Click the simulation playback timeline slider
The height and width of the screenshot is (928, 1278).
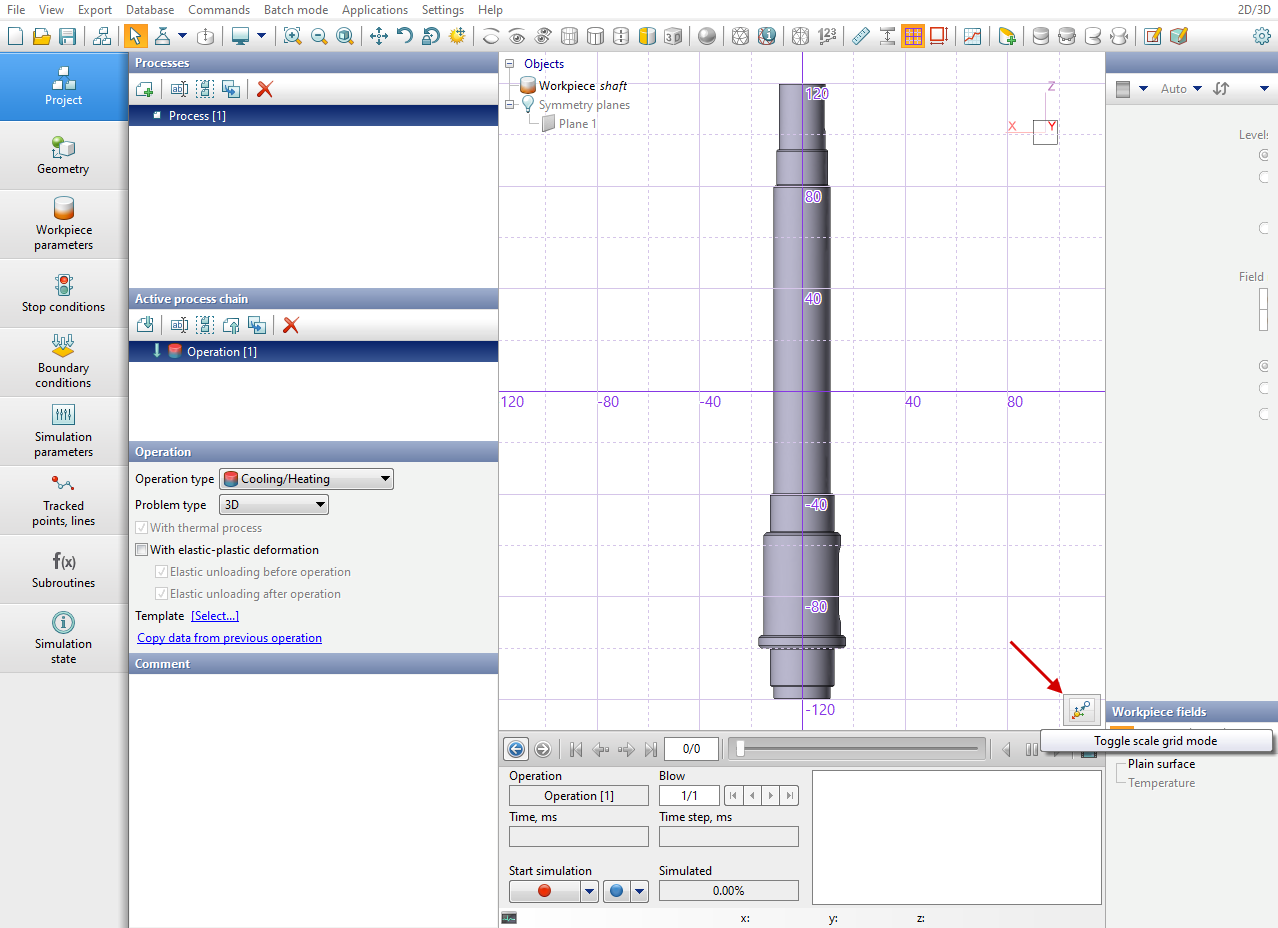(x=857, y=748)
